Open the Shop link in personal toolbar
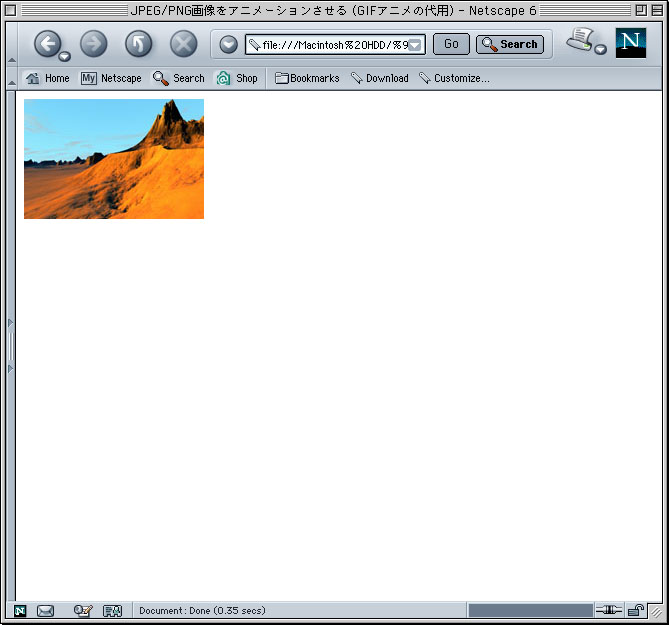669x625 pixels. point(237,78)
